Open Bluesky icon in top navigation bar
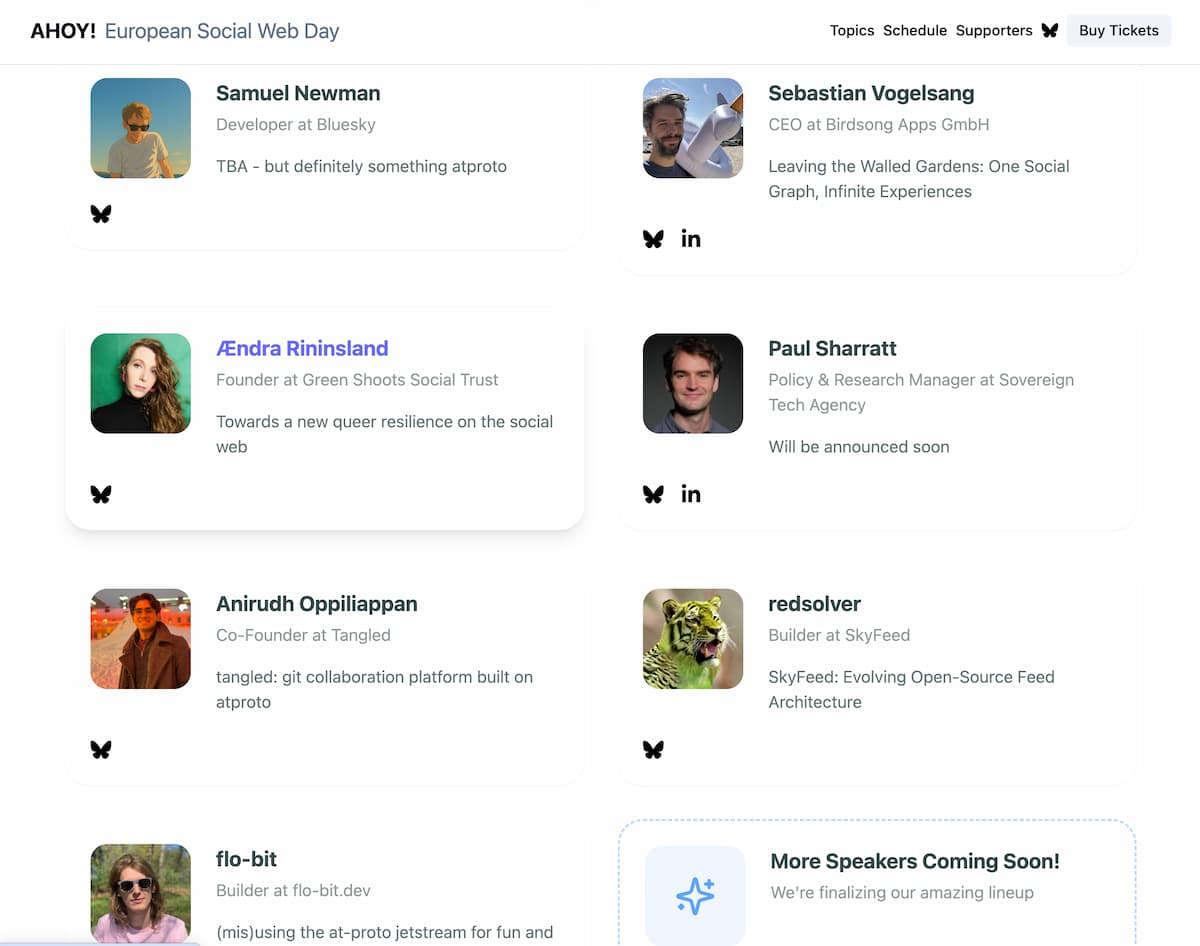1200x946 pixels. [x=1049, y=31]
